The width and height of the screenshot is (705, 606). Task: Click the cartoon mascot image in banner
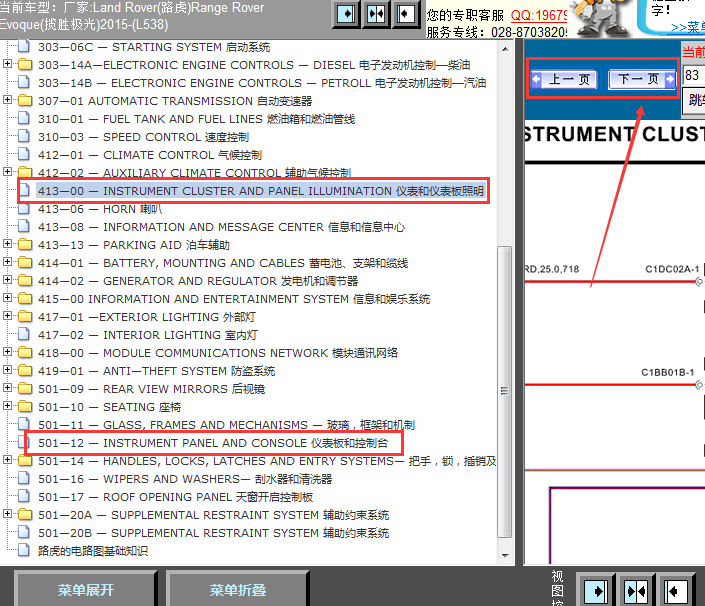[x=601, y=18]
